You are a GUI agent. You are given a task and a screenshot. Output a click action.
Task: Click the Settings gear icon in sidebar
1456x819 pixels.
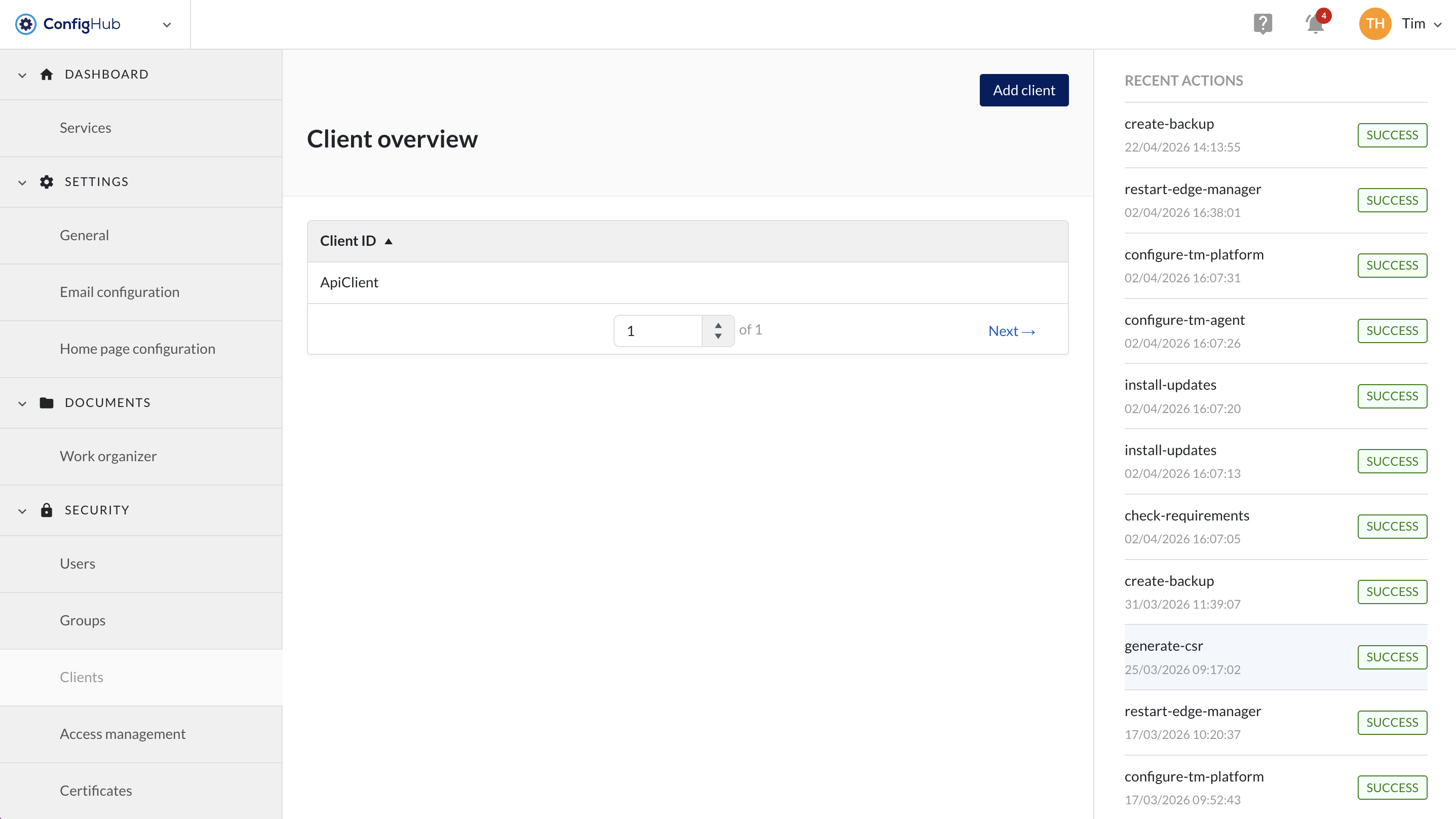pos(46,182)
